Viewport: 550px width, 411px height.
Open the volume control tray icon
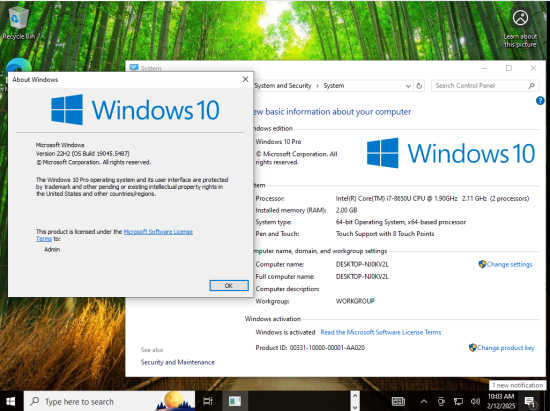point(475,402)
